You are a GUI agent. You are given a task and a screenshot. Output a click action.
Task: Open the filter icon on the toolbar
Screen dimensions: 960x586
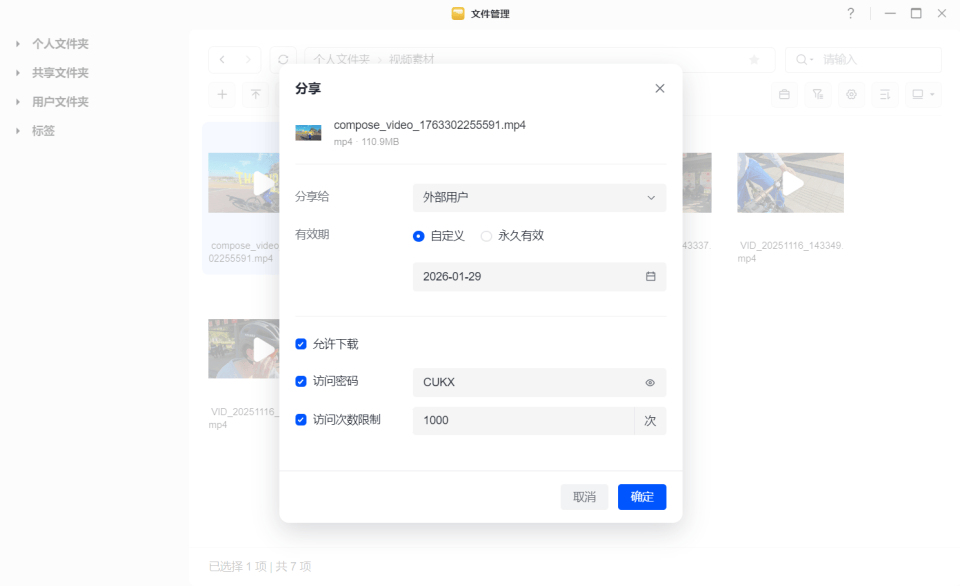(x=818, y=94)
